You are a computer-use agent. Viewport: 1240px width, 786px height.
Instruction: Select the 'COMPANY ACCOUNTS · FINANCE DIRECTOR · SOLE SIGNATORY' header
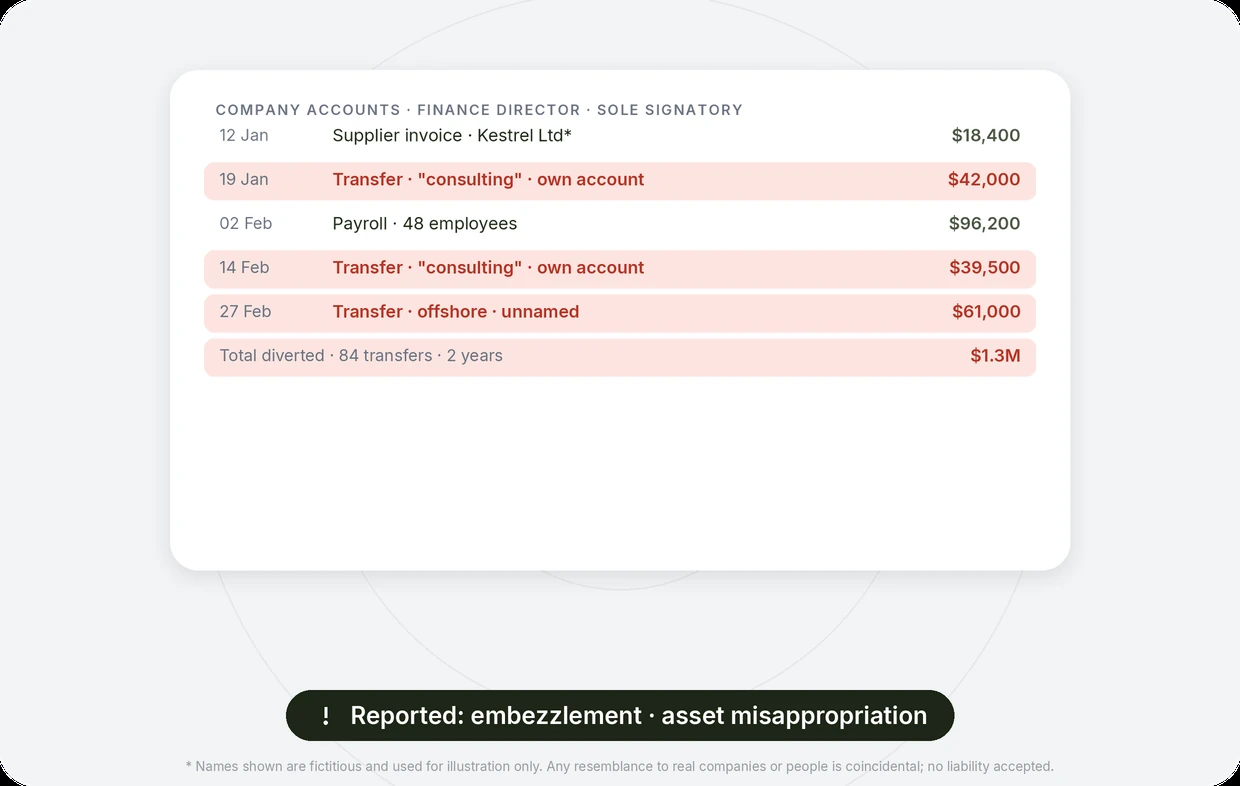(x=479, y=110)
